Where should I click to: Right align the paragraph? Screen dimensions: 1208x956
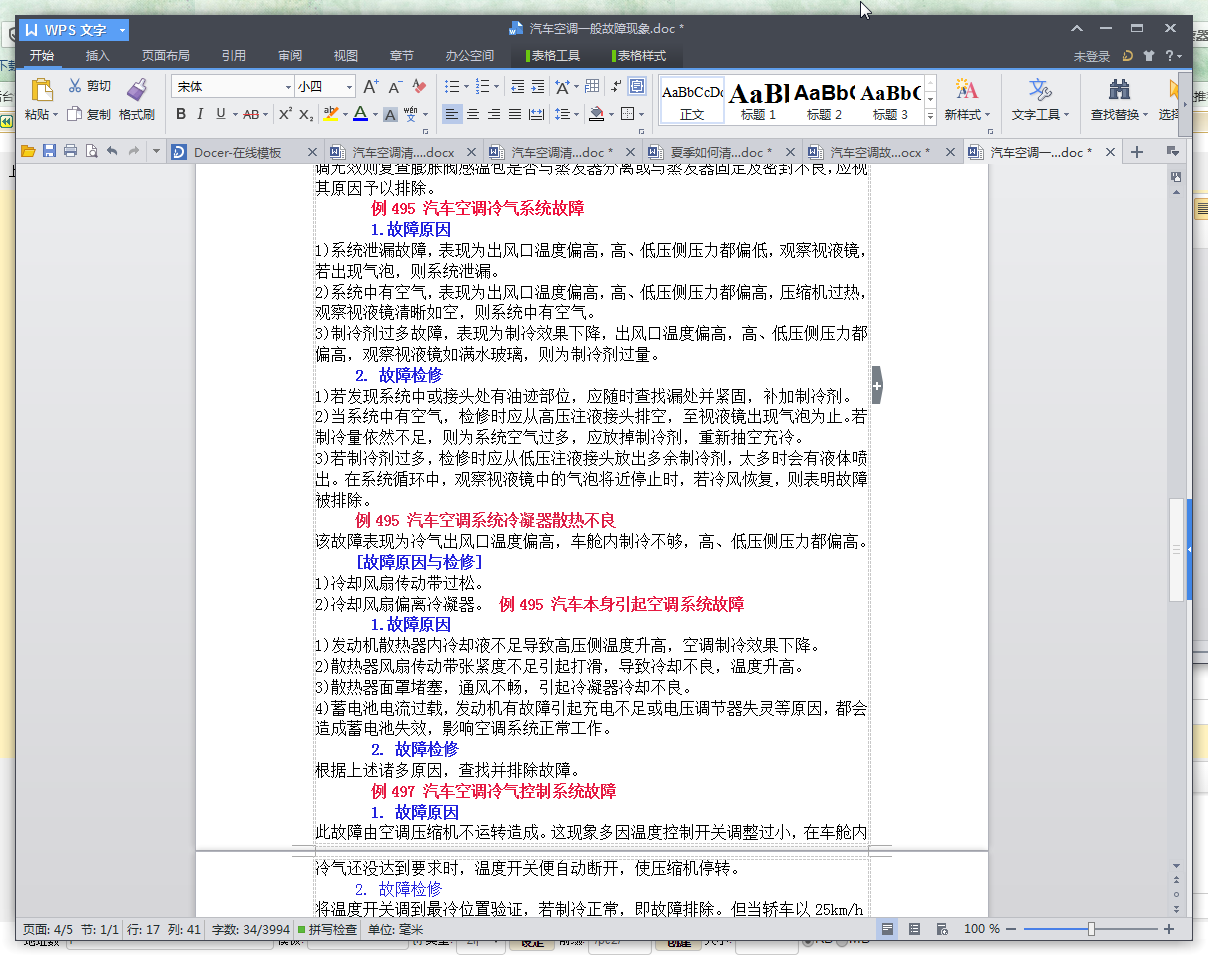coord(494,114)
